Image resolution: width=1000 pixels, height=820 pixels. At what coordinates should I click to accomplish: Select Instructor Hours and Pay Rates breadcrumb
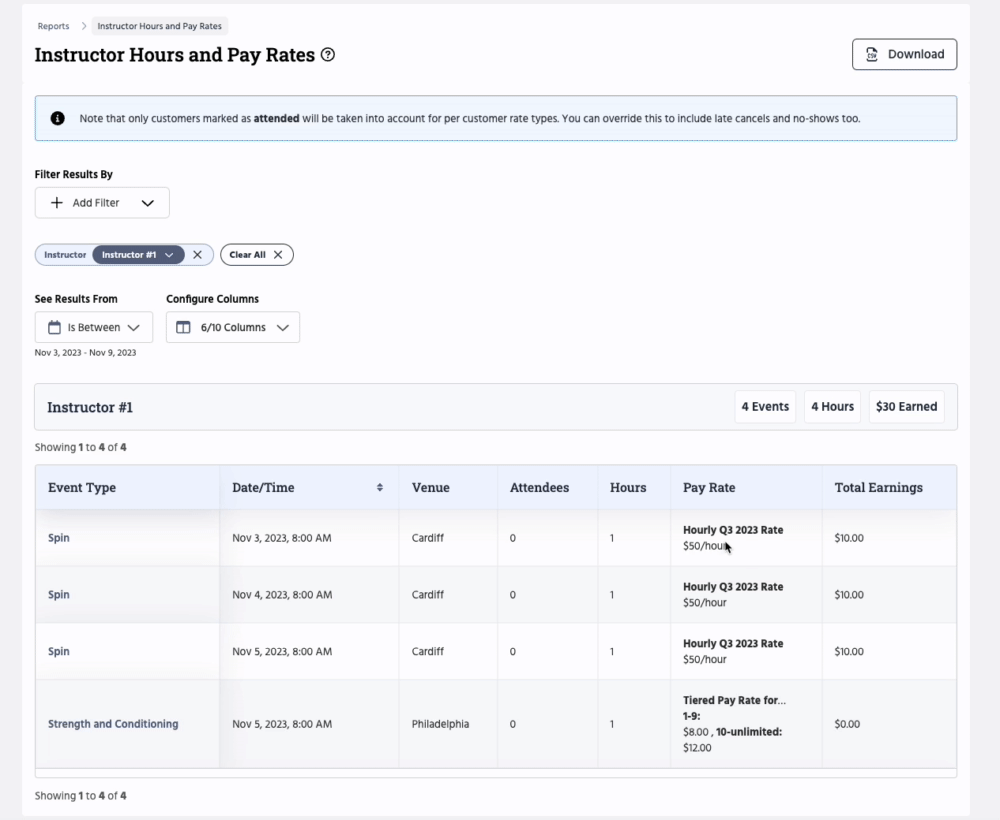click(x=160, y=26)
